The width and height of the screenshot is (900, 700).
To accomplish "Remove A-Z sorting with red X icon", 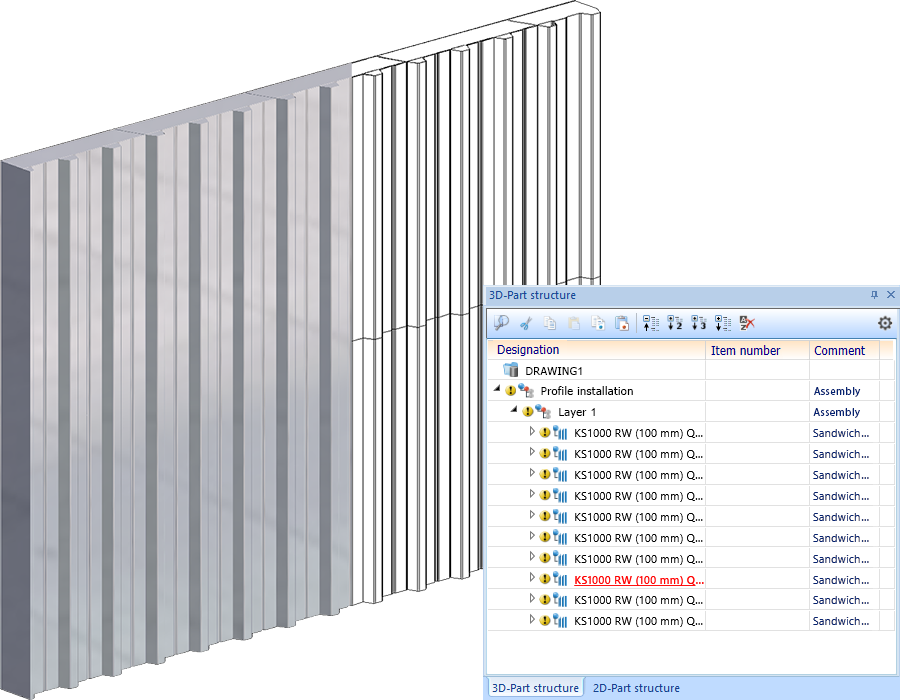I will click(747, 323).
